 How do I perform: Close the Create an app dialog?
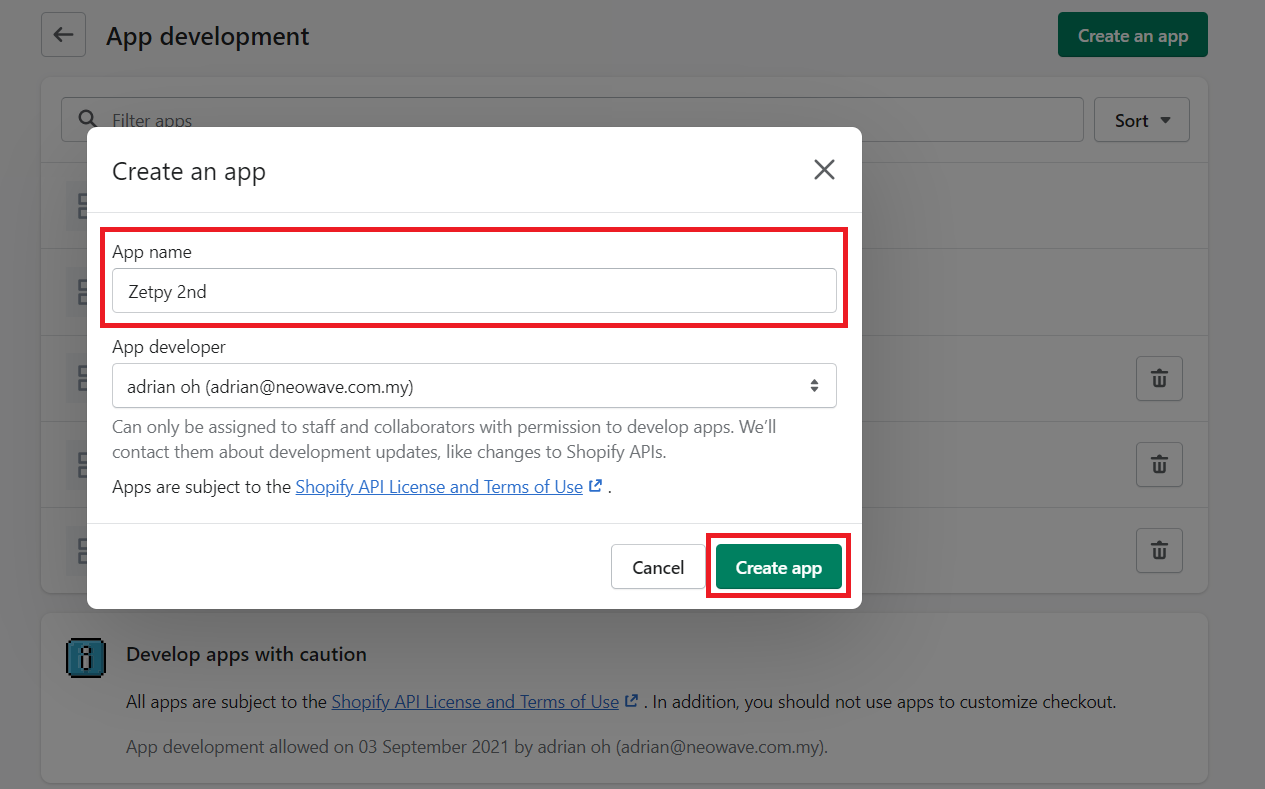click(824, 170)
